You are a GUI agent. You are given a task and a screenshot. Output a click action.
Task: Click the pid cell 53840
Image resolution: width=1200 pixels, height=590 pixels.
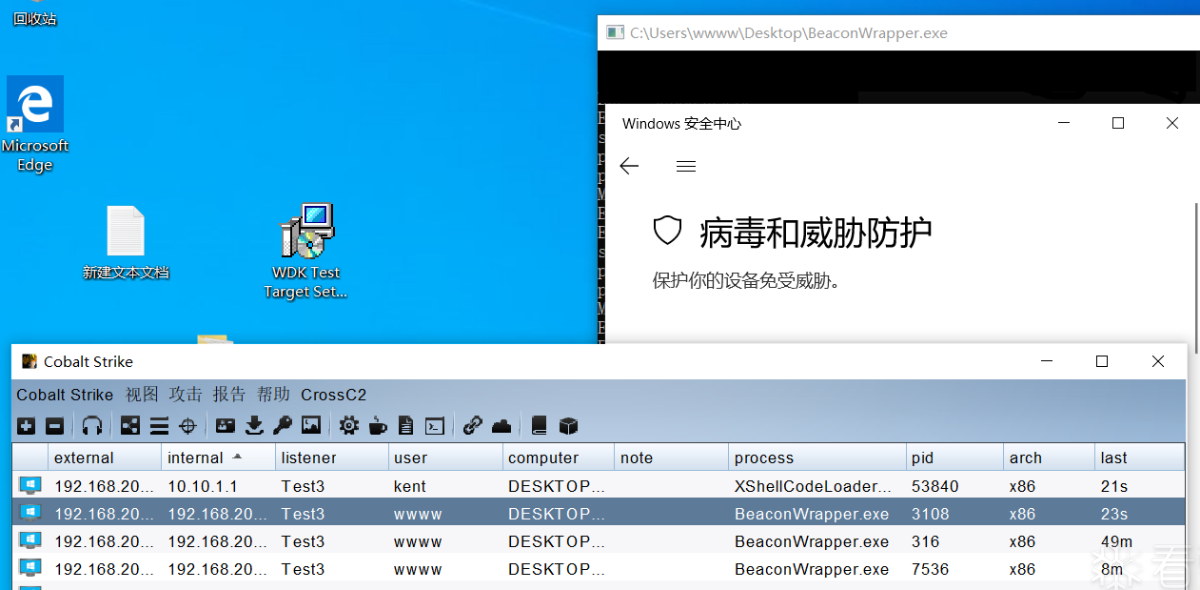pyautogui.click(x=955, y=486)
